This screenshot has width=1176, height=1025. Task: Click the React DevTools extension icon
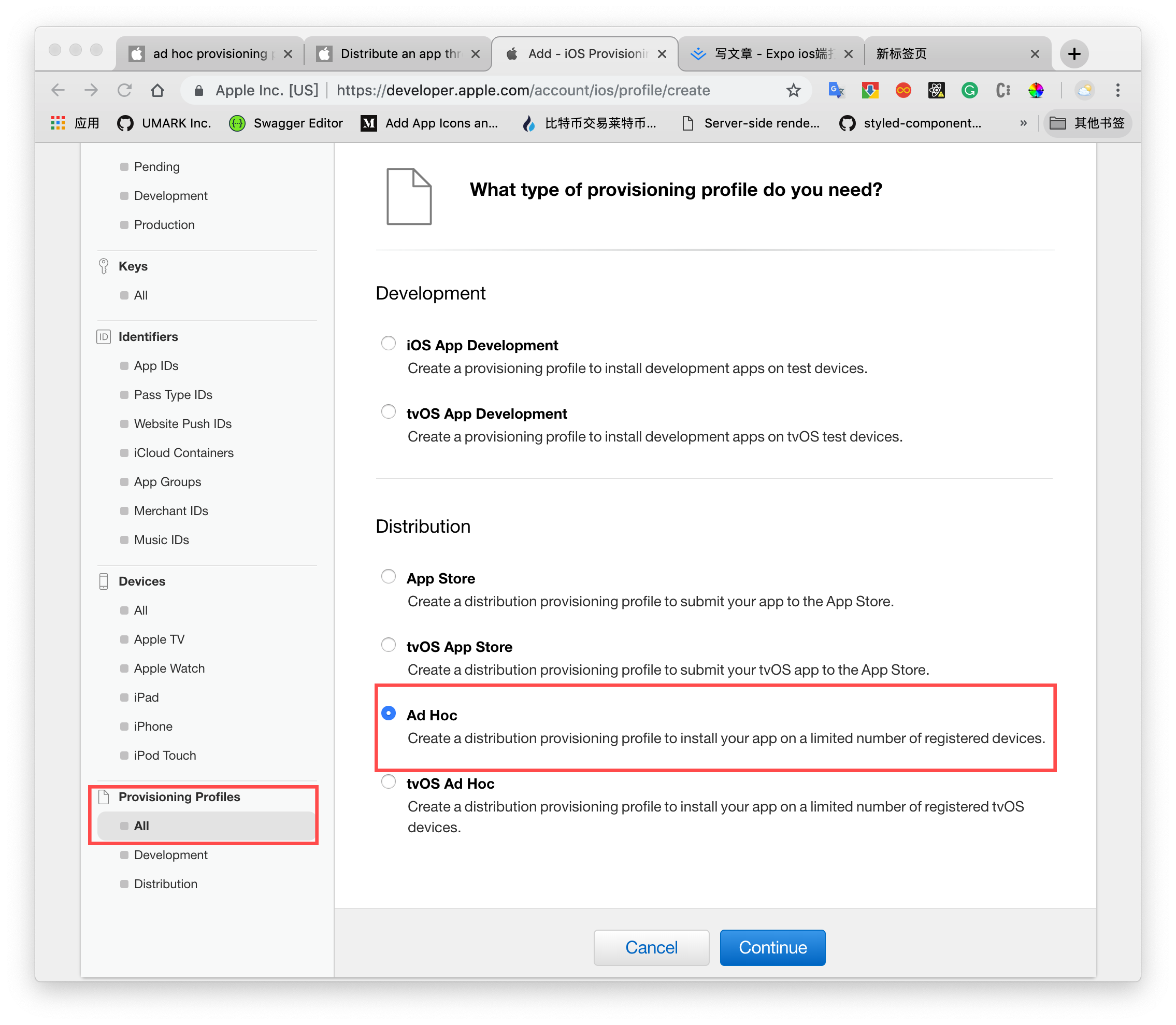pyautogui.click(x=936, y=90)
